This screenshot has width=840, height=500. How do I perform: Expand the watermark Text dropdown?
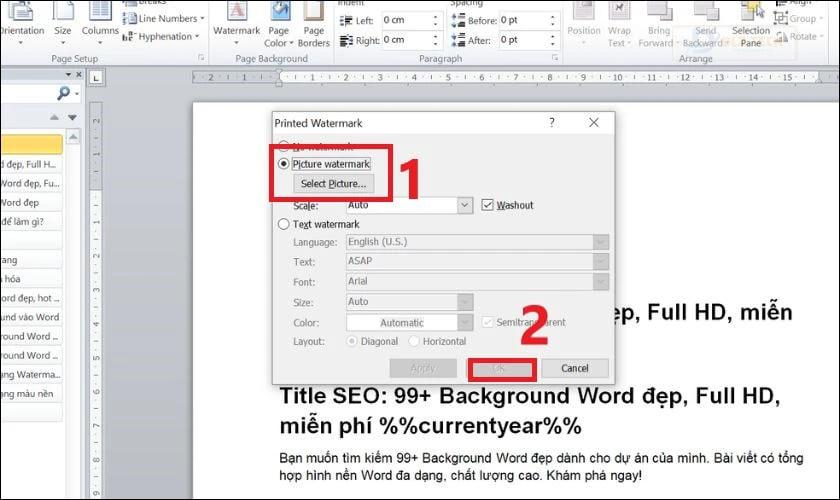601,262
